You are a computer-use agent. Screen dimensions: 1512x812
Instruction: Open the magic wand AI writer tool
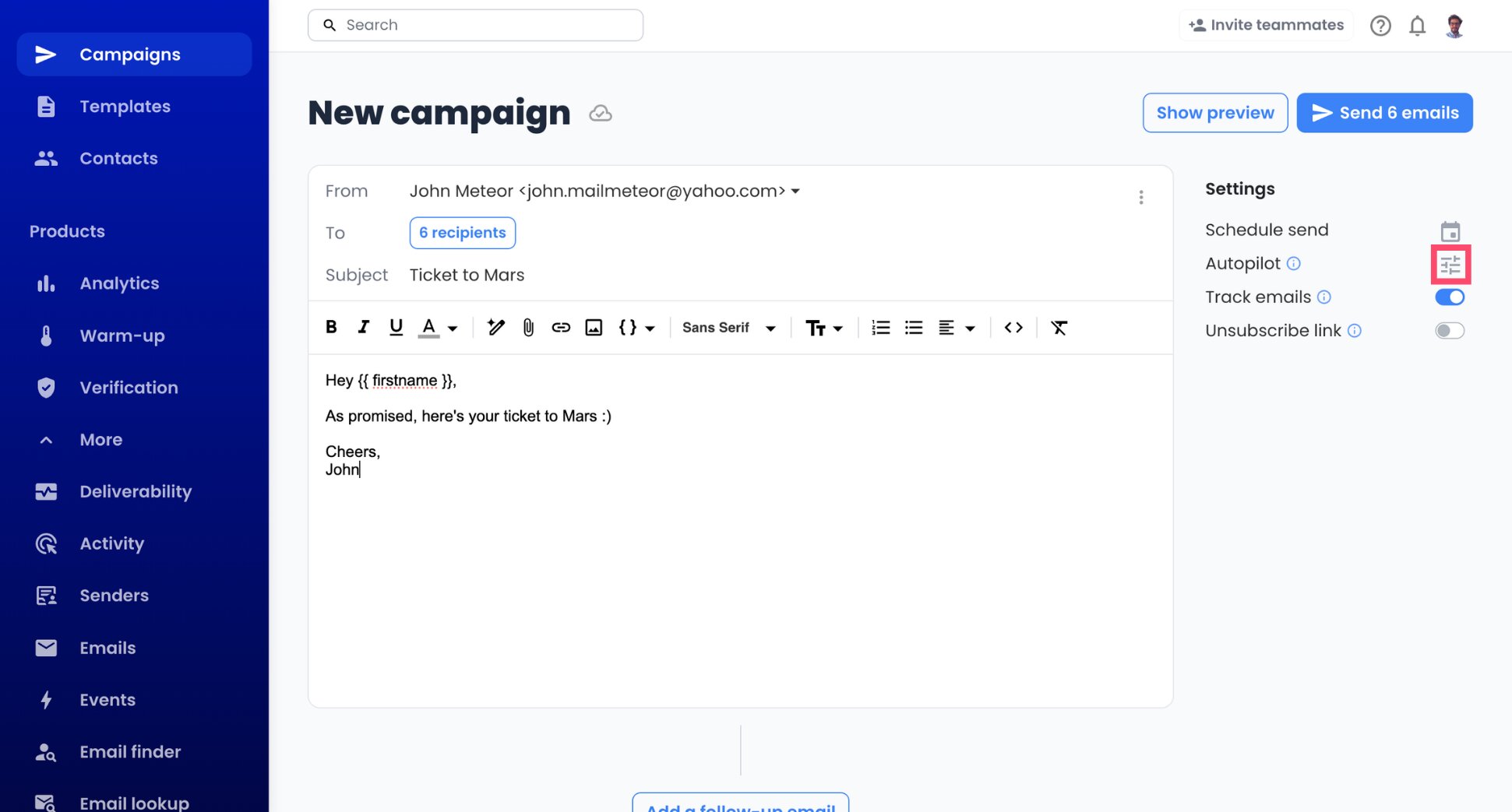(495, 328)
